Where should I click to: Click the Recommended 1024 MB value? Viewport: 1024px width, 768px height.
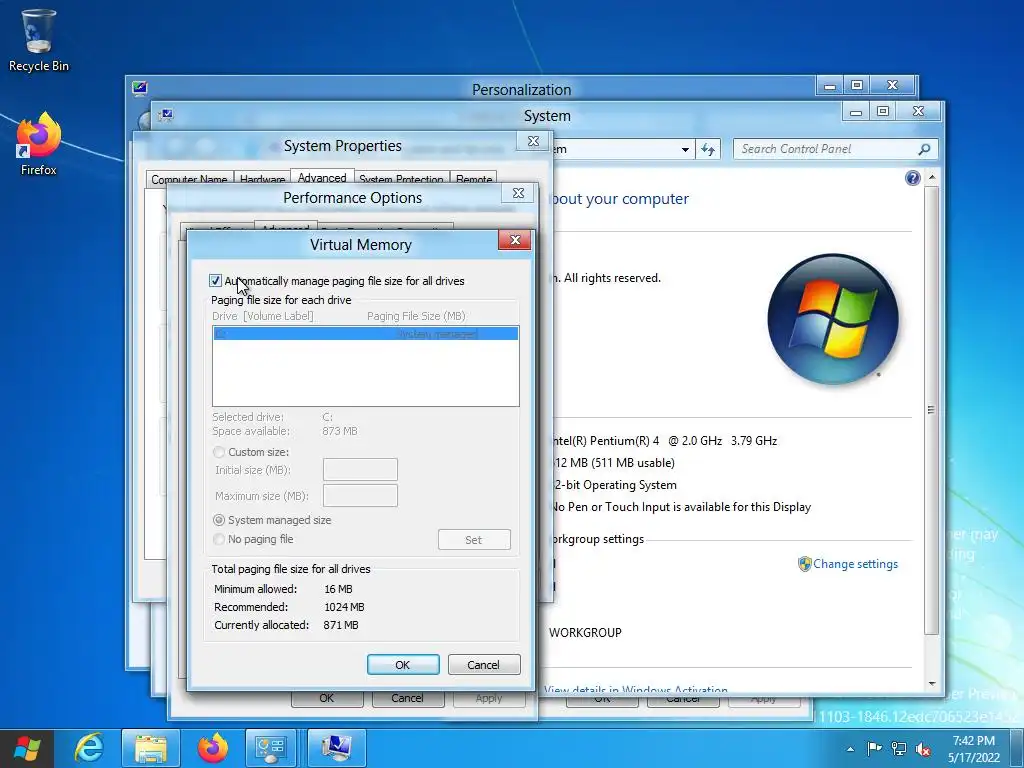344,607
